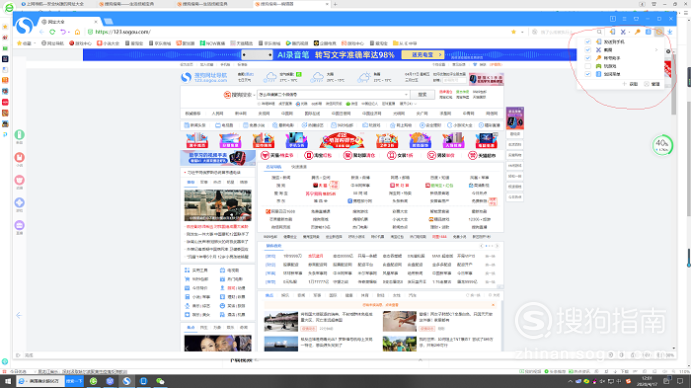The image size is (691, 388).
Task: Reload page using green refresh icon
Action: click(52, 32)
